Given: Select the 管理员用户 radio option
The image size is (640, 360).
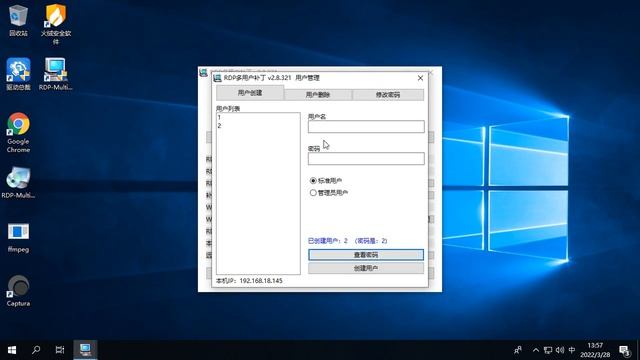Looking at the screenshot, I should 329,193.
